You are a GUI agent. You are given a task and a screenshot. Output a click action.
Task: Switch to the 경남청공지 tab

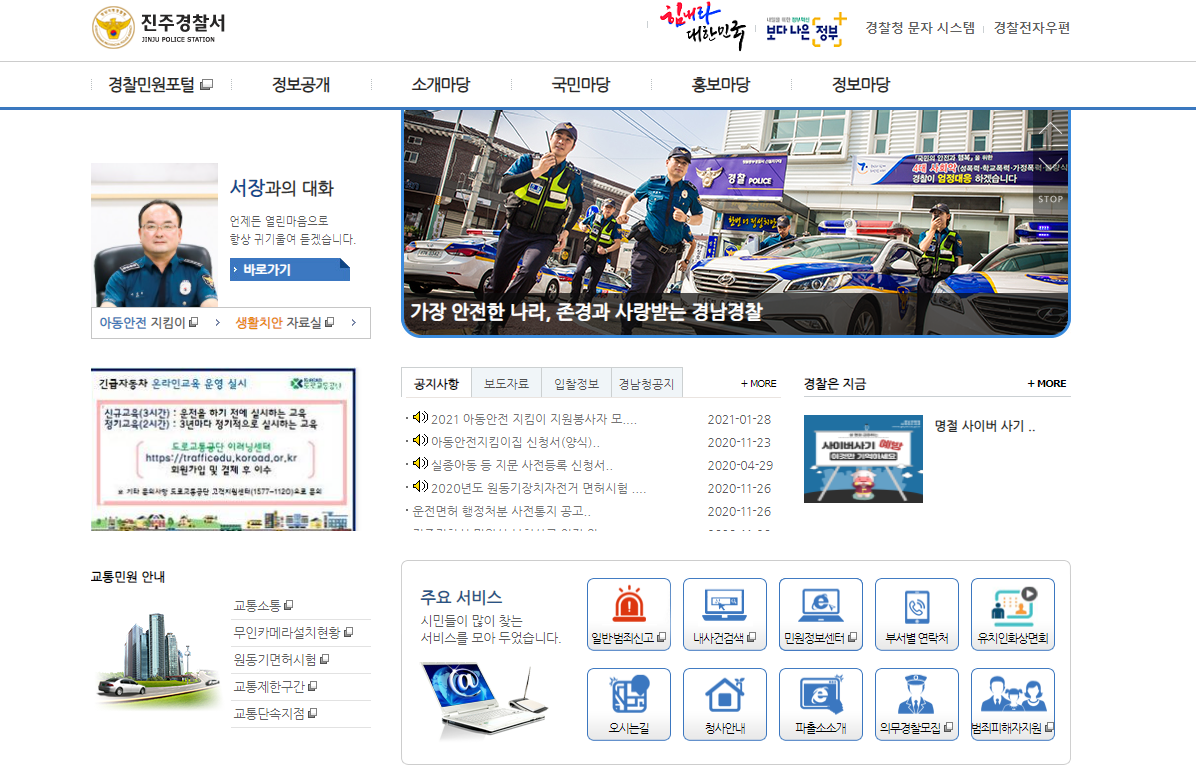click(647, 383)
